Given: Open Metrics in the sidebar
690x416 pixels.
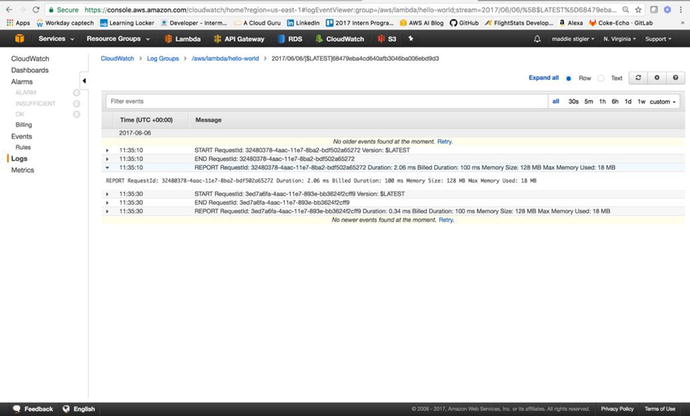Looking at the screenshot, I should (22, 170).
